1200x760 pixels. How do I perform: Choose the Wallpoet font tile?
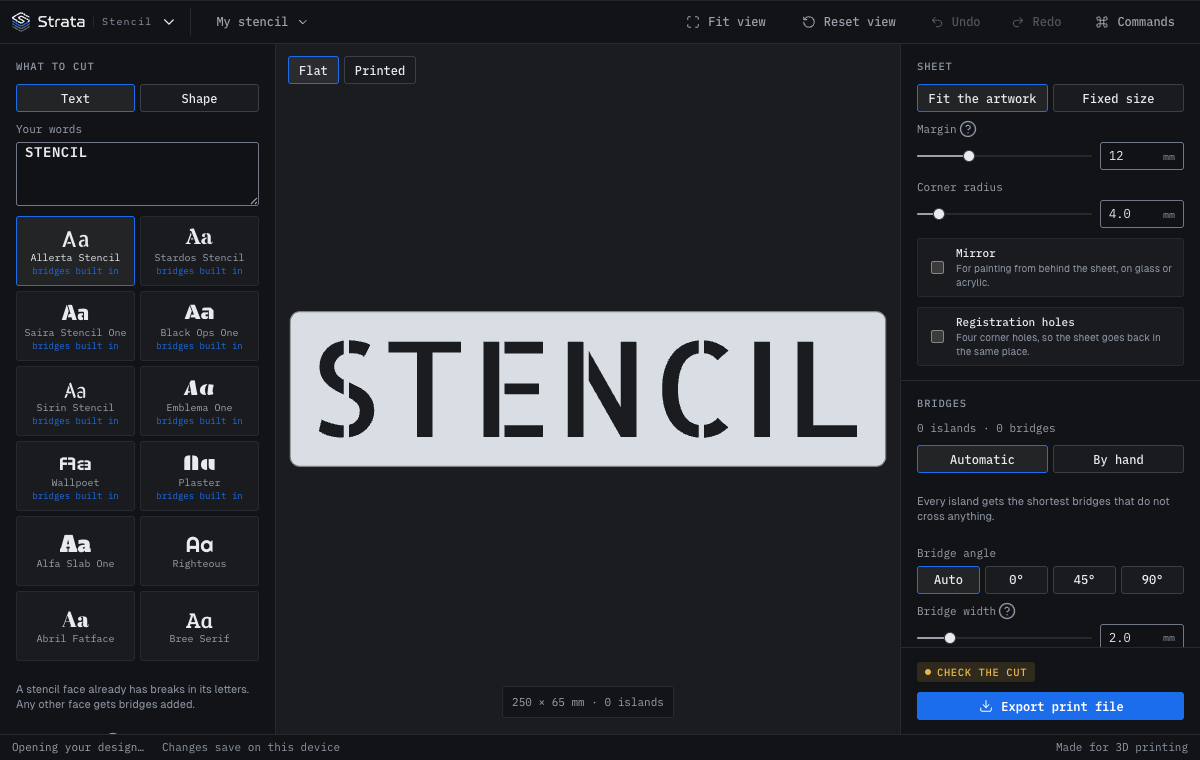coord(75,476)
